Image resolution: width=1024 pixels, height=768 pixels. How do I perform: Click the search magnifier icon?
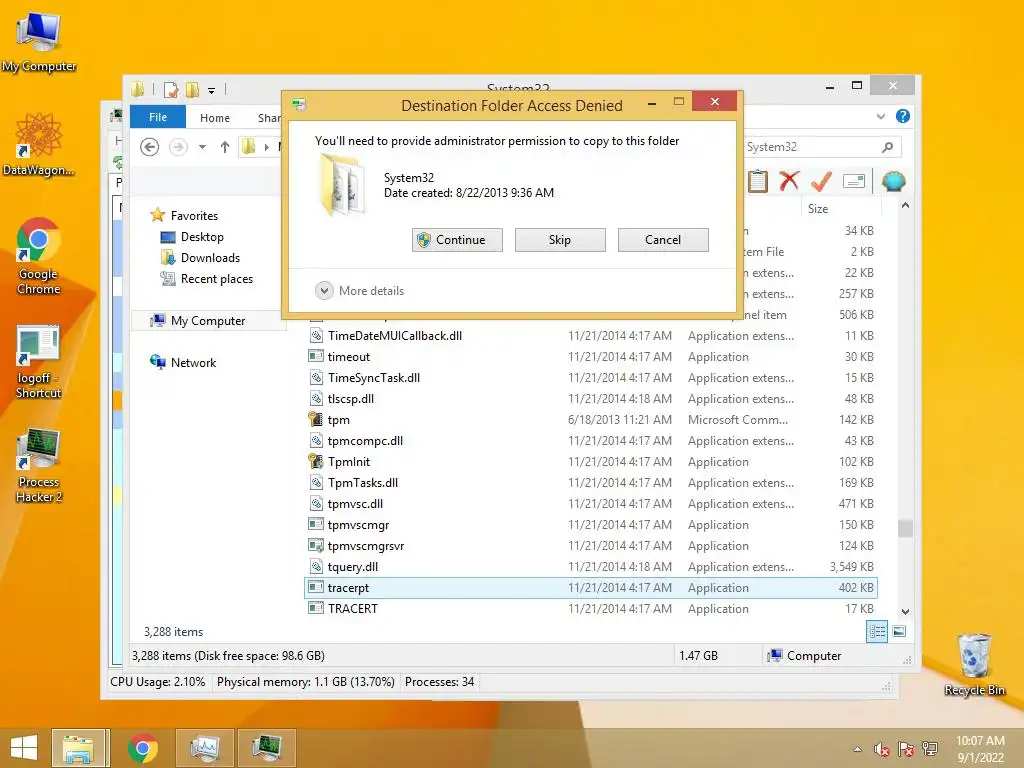(888, 147)
